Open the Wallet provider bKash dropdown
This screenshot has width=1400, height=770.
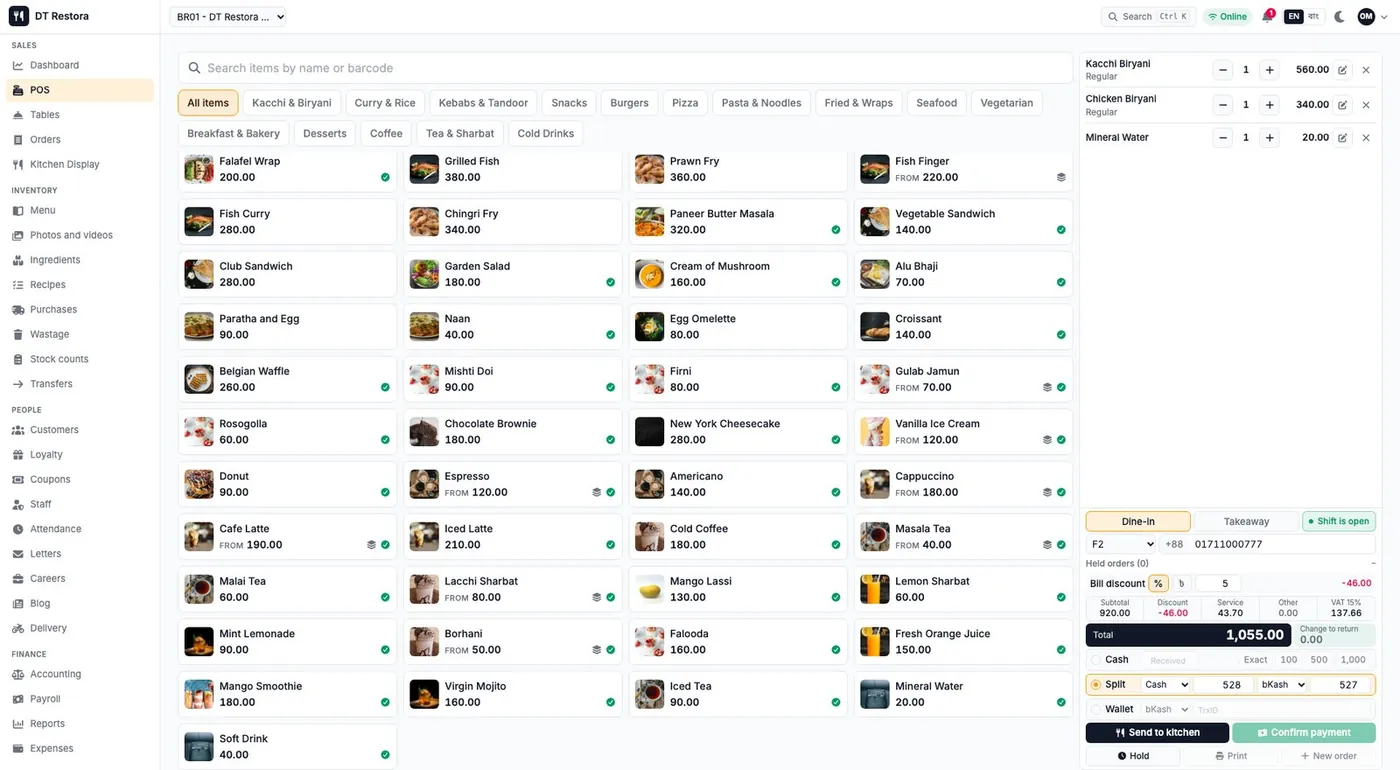click(1166, 710)
